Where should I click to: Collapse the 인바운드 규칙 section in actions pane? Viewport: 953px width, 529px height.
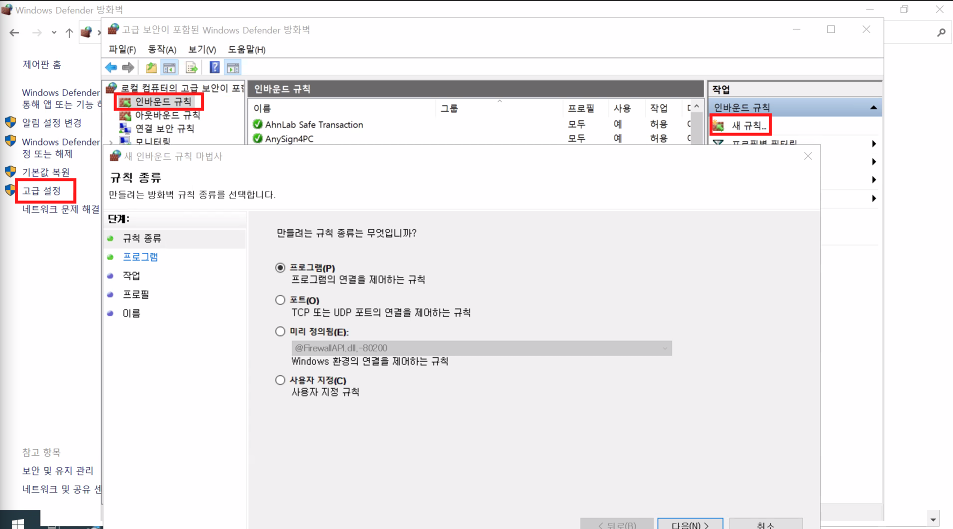click(873, 108)
